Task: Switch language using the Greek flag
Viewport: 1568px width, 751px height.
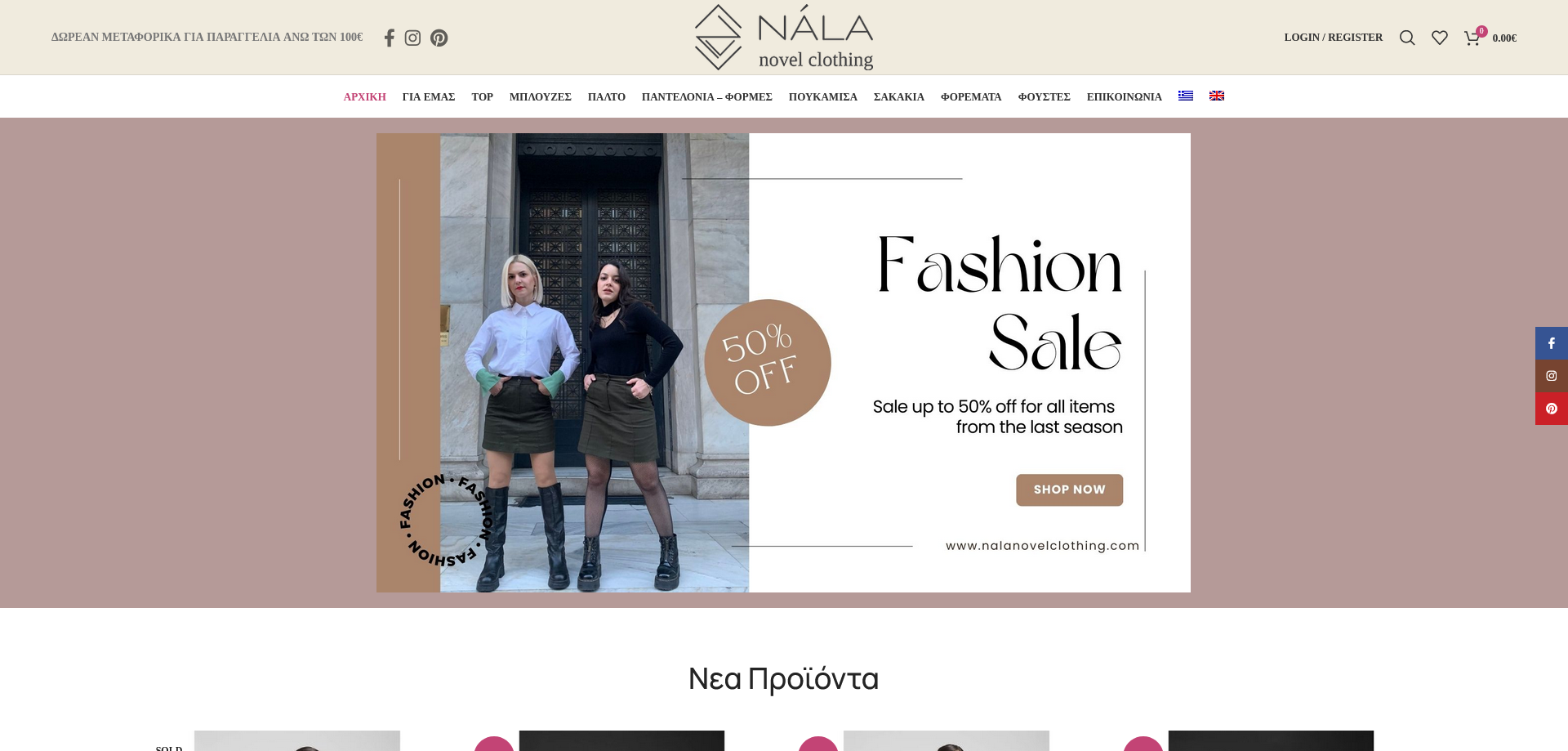Action: click(1185, 96)
